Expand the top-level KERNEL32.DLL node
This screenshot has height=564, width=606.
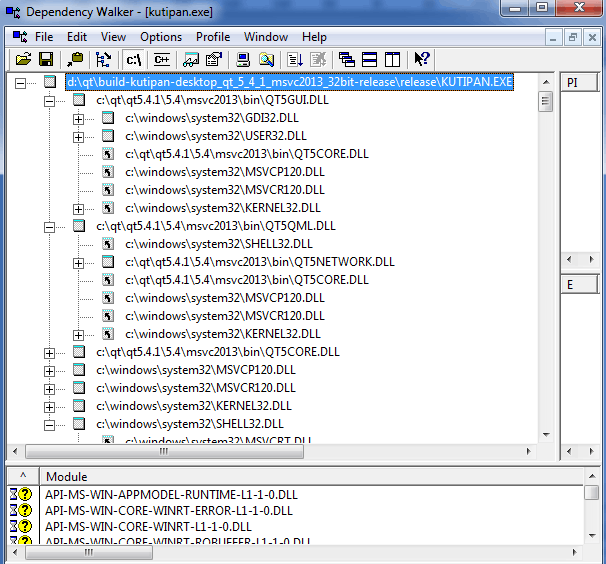(49, 407)
